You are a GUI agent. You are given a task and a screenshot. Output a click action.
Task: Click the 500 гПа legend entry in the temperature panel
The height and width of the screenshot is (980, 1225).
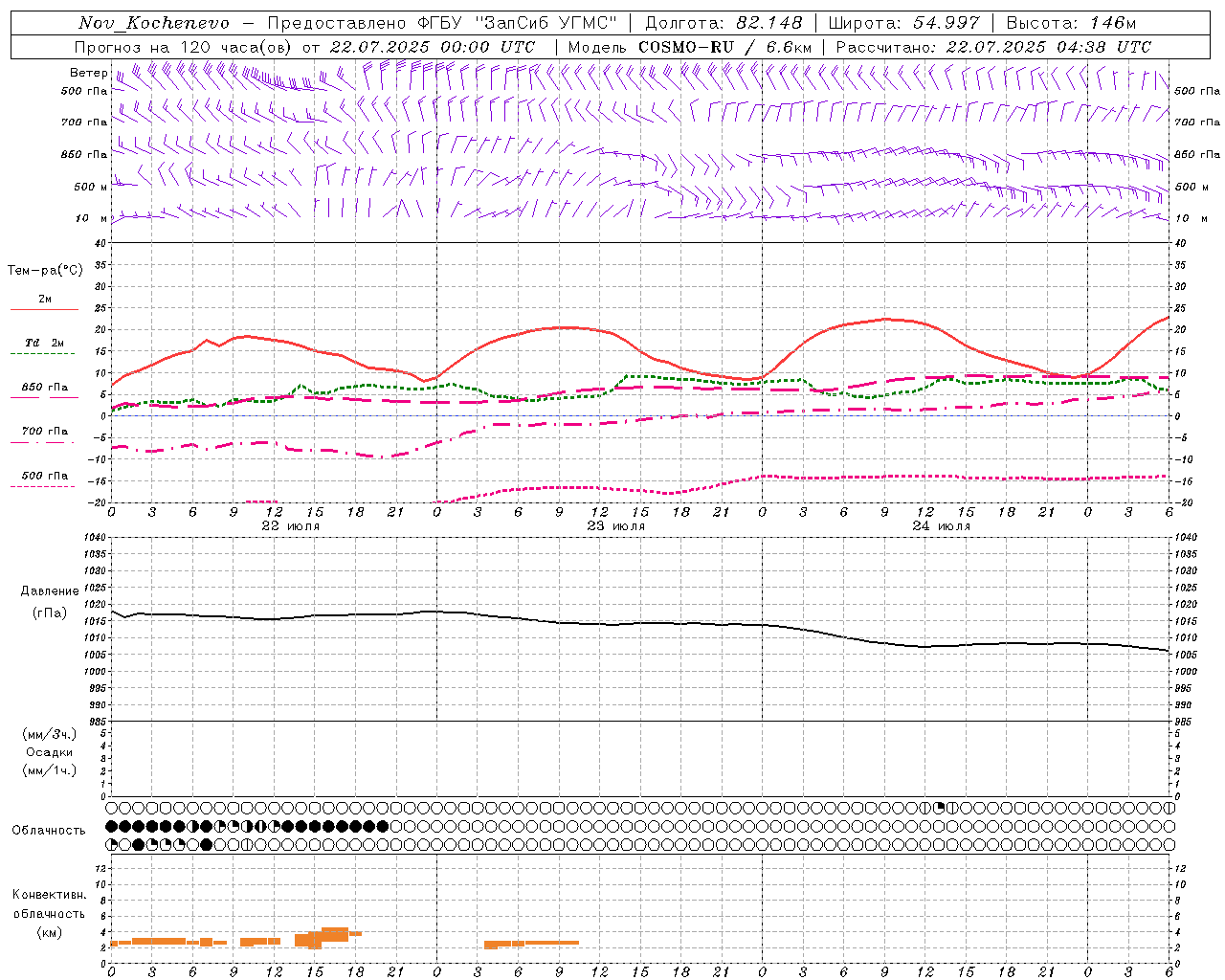point(45,476)
